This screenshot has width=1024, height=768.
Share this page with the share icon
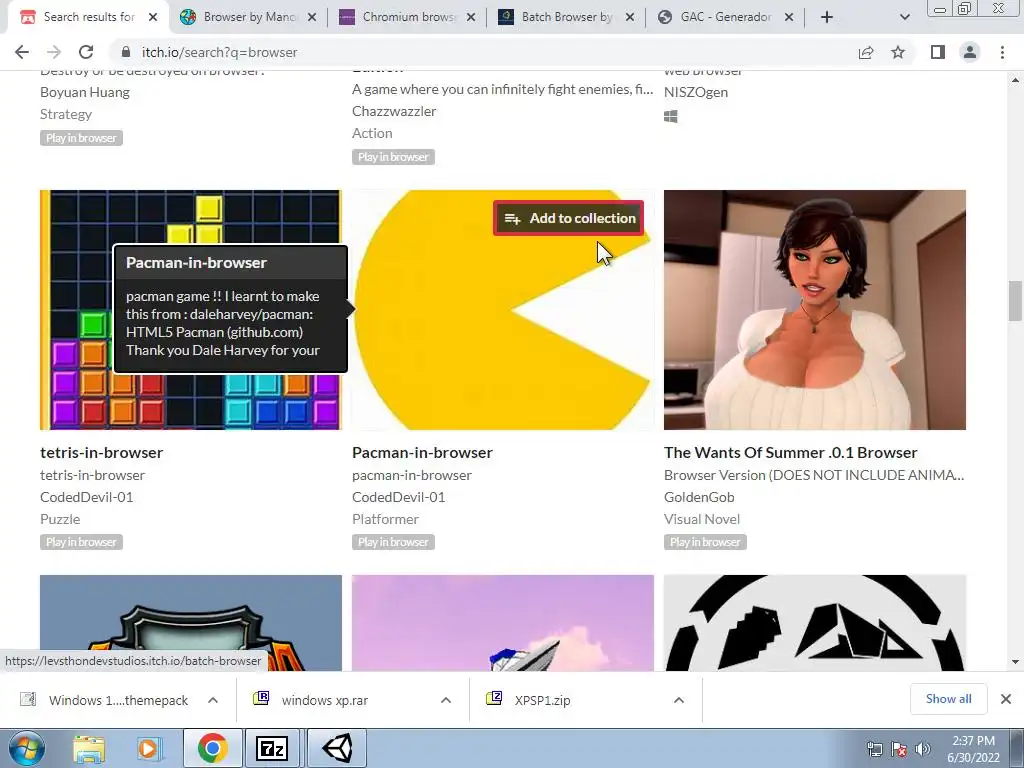point(866,52)
